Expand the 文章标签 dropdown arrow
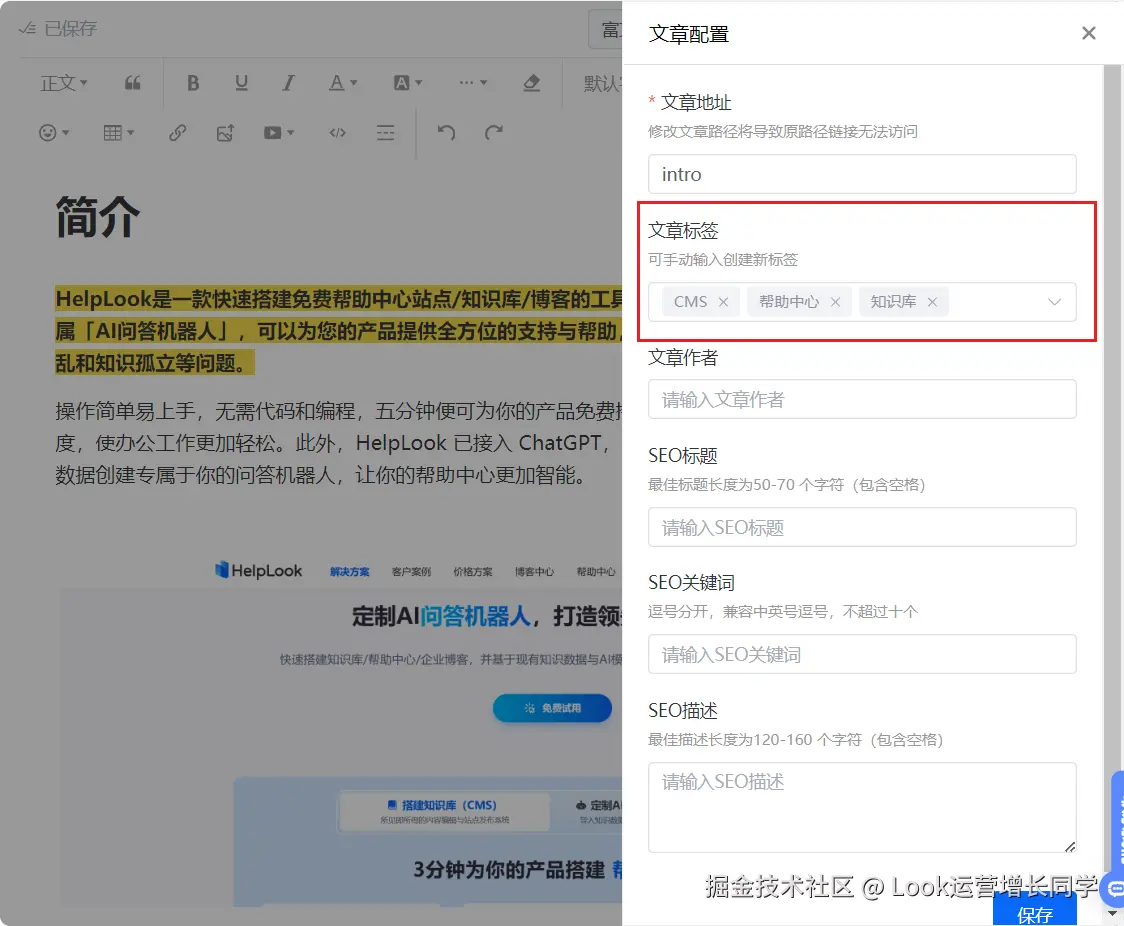The width and height of the screenshot is (1124, 926). pyautogui.click(x=1054, y=302)
